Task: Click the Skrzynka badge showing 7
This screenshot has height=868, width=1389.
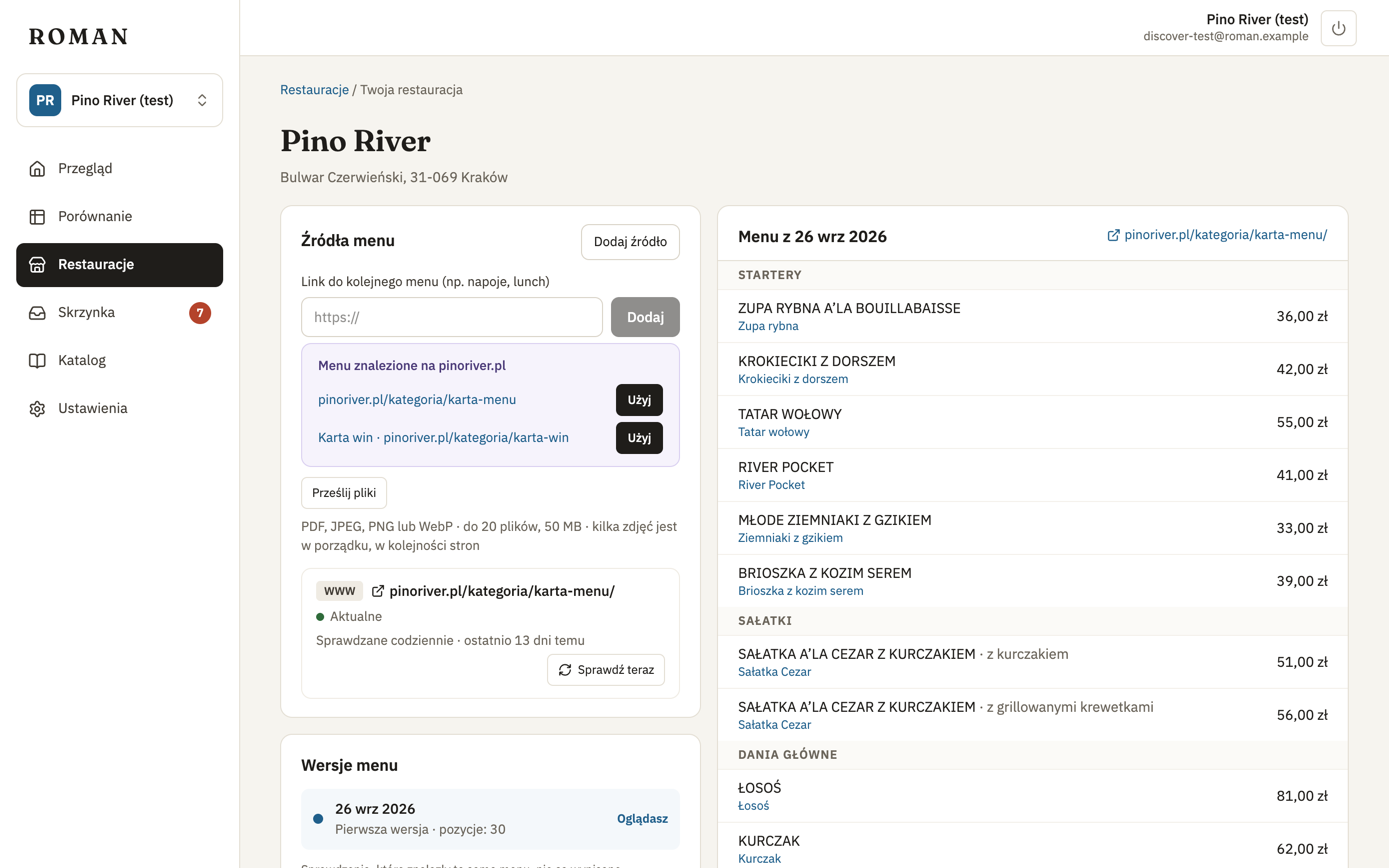Action: click(200, 313)
